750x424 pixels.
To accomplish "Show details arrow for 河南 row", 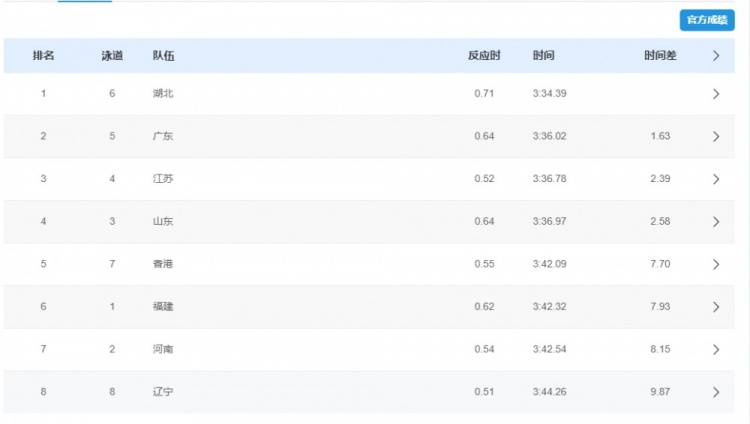I will coord(716,350).
